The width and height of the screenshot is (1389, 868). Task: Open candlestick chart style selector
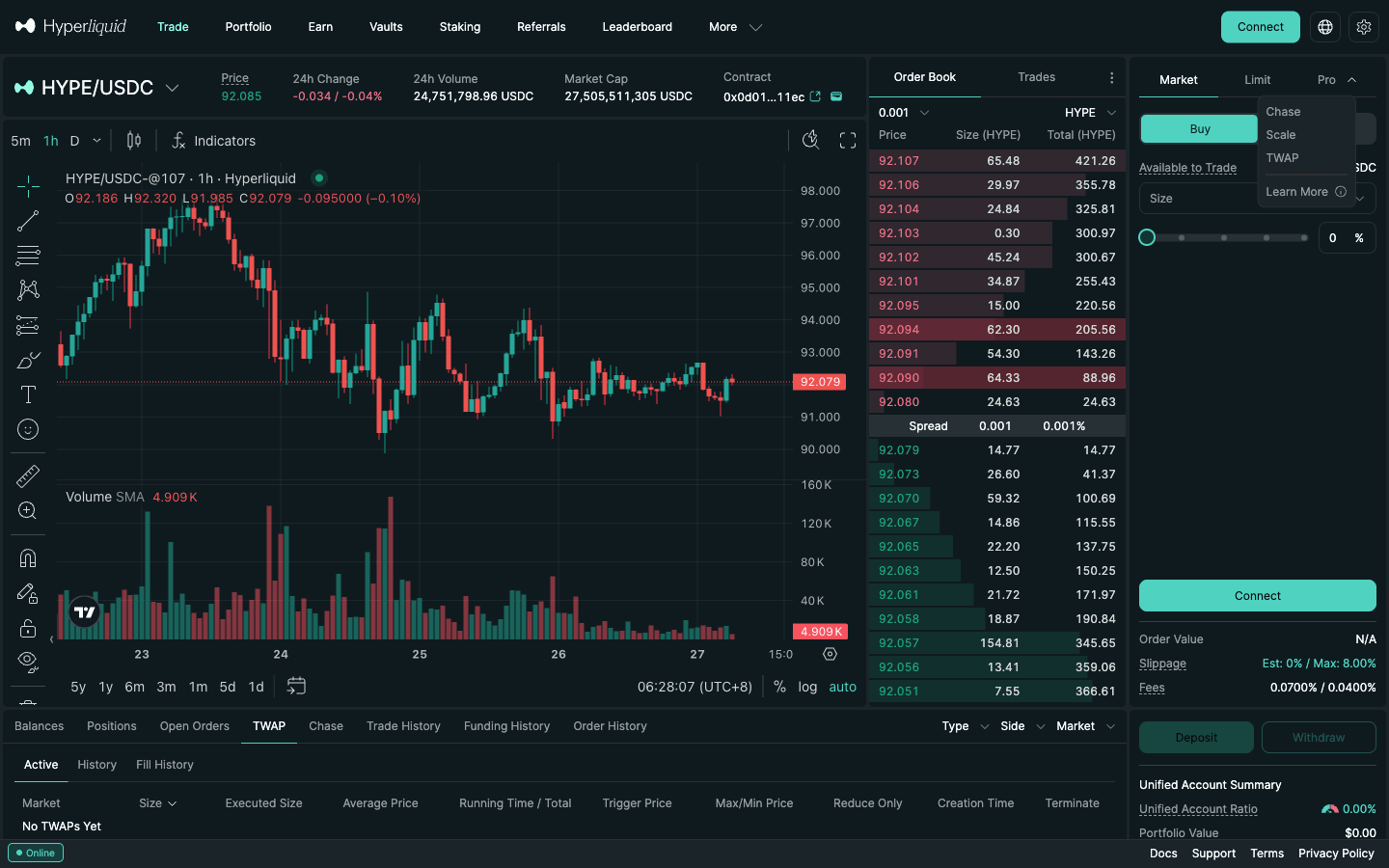[134, 141]
